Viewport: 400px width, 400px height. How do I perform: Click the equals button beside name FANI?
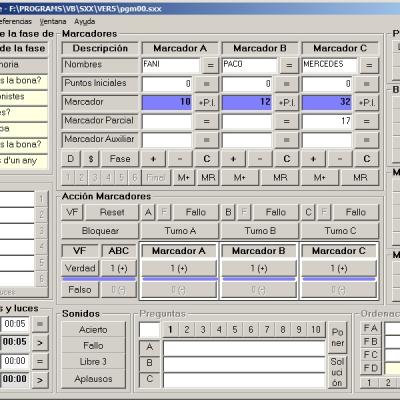tap(210, 65)
